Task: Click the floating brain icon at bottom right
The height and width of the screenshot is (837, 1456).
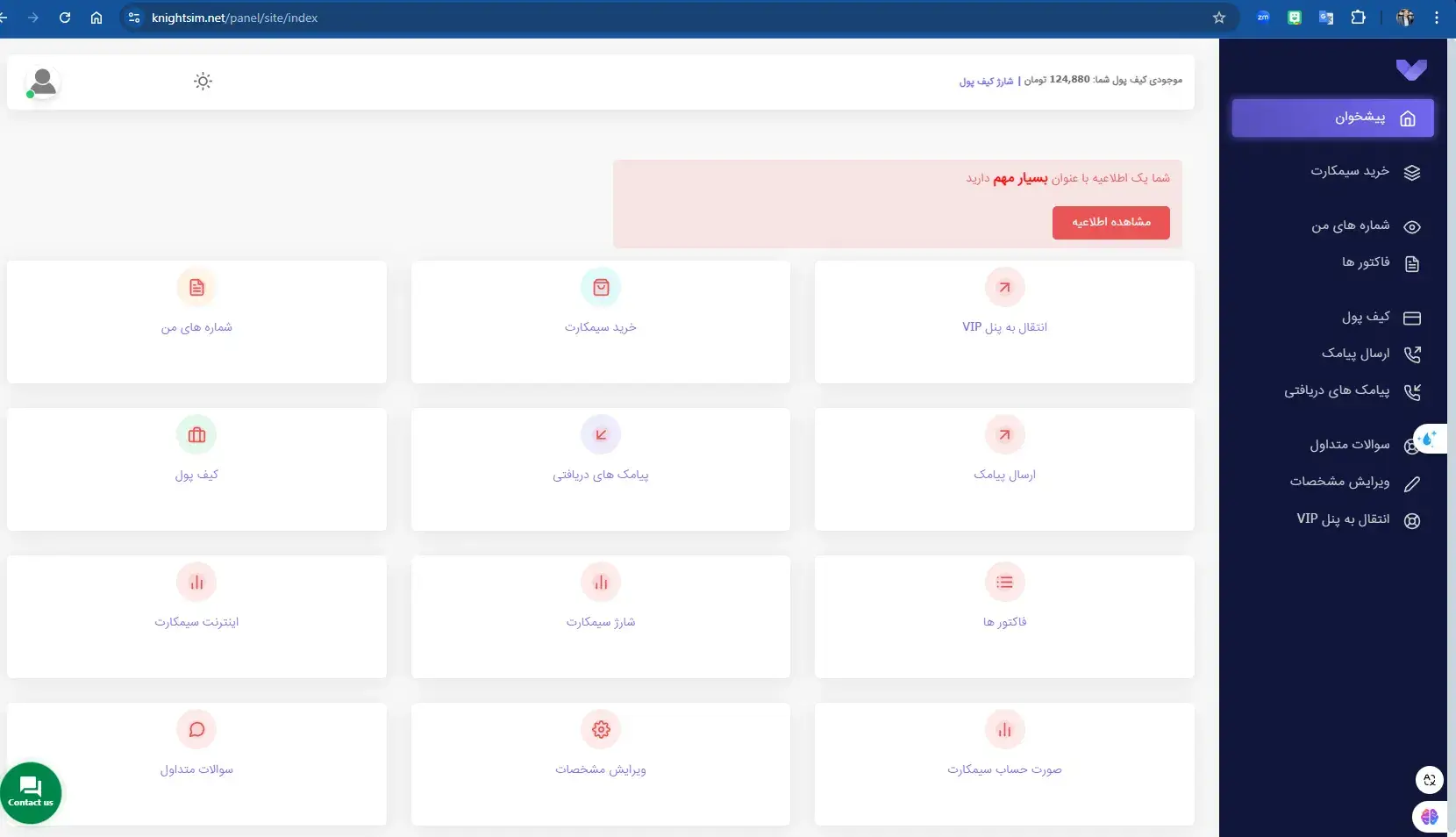Action: coord(1430,817)
